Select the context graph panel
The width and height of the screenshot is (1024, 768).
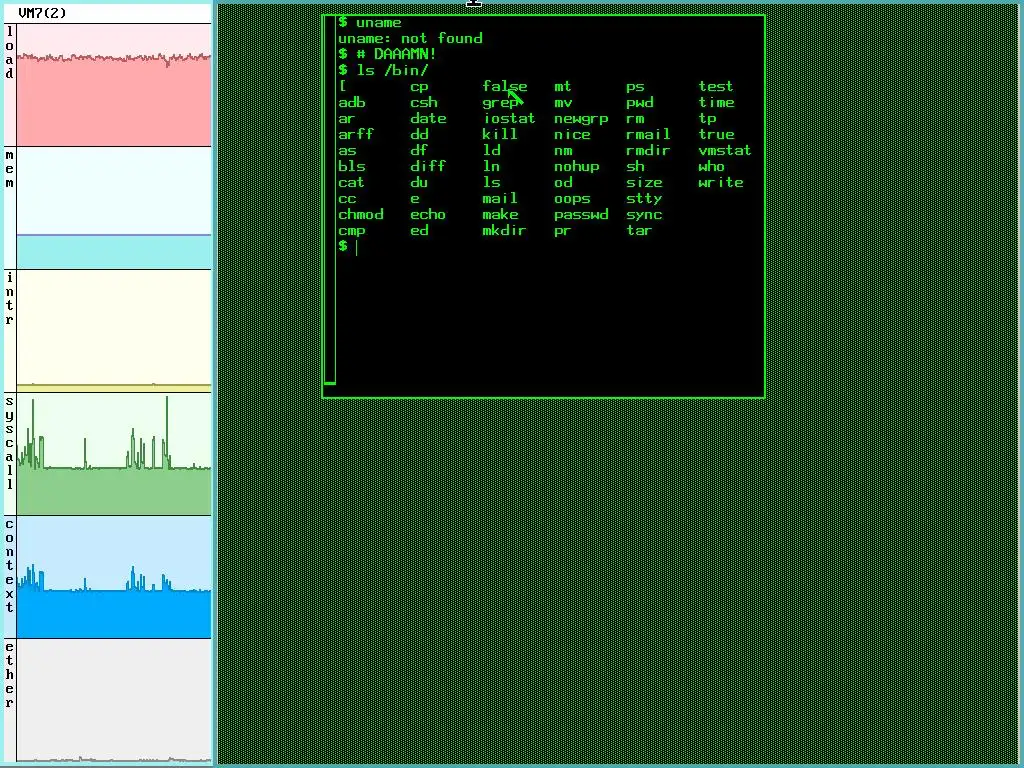[114, 577]
